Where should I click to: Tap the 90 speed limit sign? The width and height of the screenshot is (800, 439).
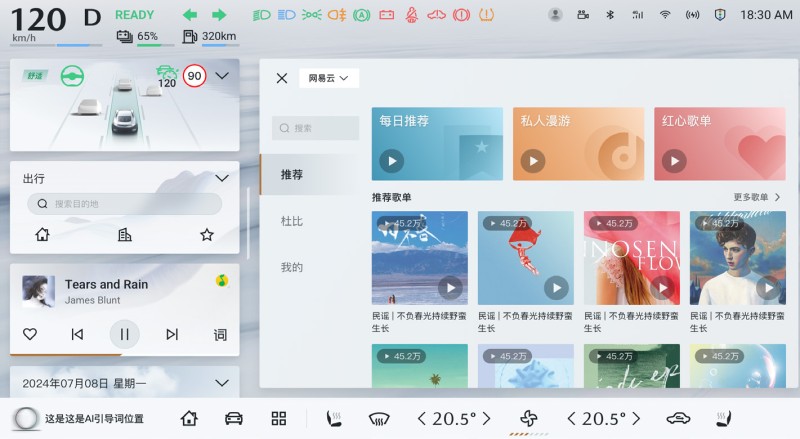194,76
